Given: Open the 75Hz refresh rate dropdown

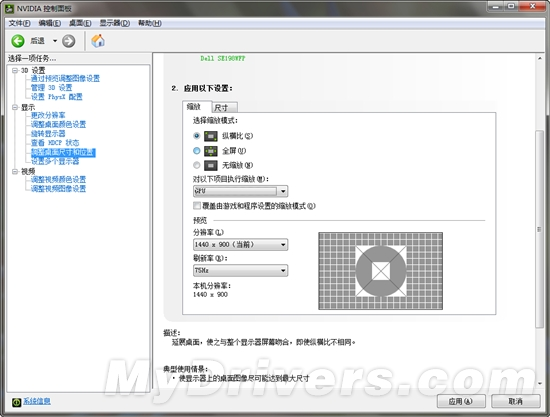Looking at the screenshot, I should pyautogui.click(x=241, y=270).
